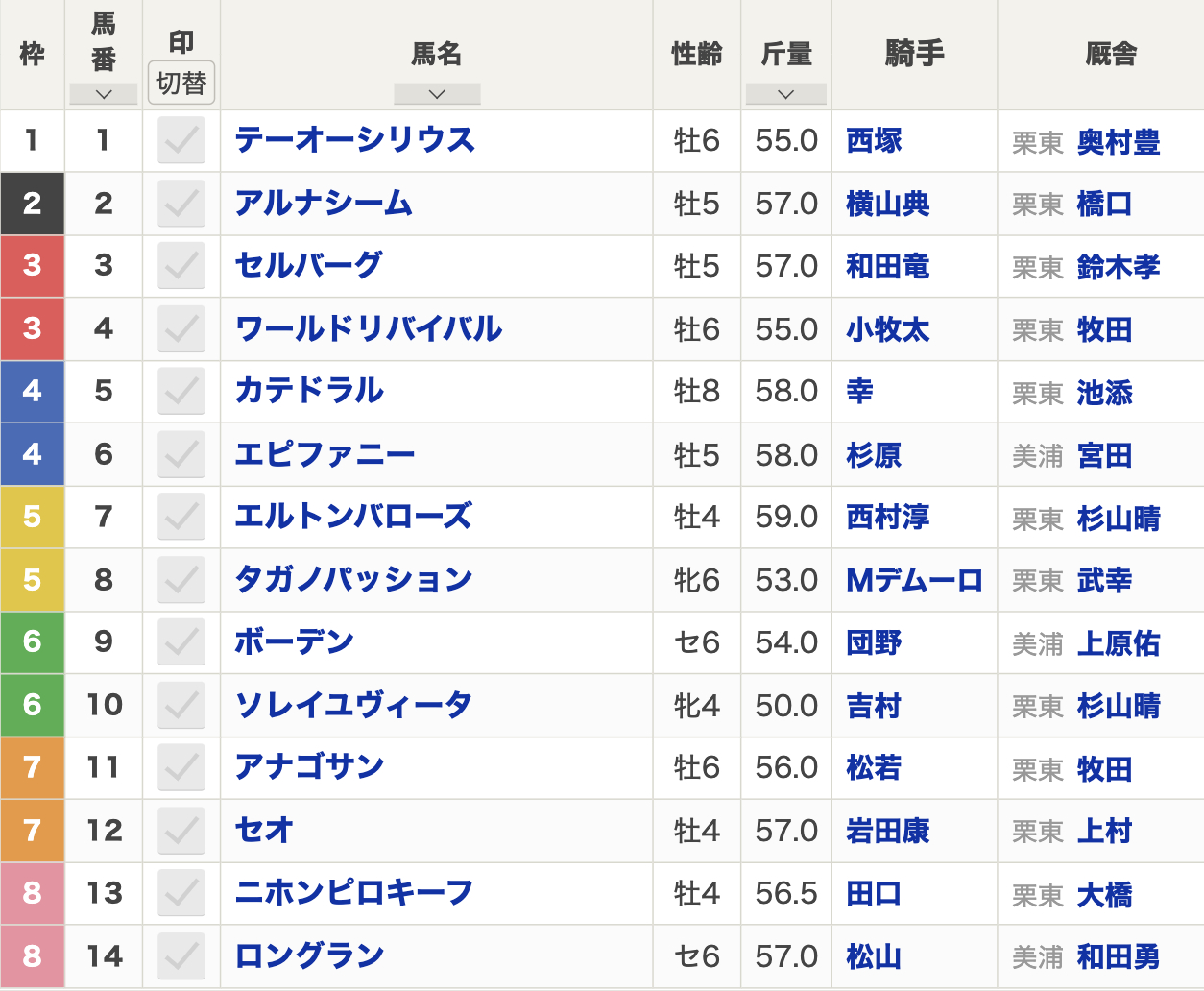Open horse page for ロングラン
The width and height of the screenshot is (1204, 991).
(309, 955)
